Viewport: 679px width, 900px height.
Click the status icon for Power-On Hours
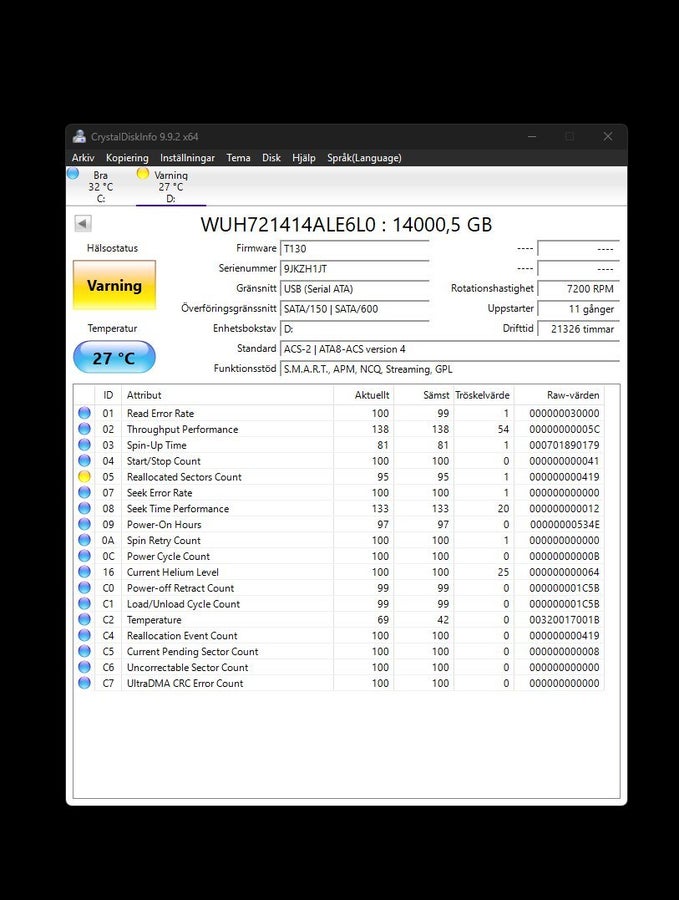[x=84, y=524]
